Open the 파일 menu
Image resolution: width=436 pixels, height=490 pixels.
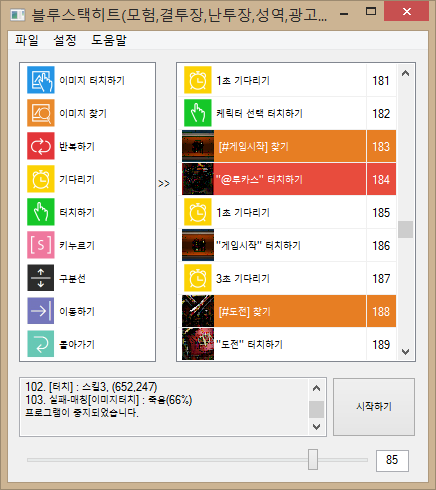tap(27, 40)
